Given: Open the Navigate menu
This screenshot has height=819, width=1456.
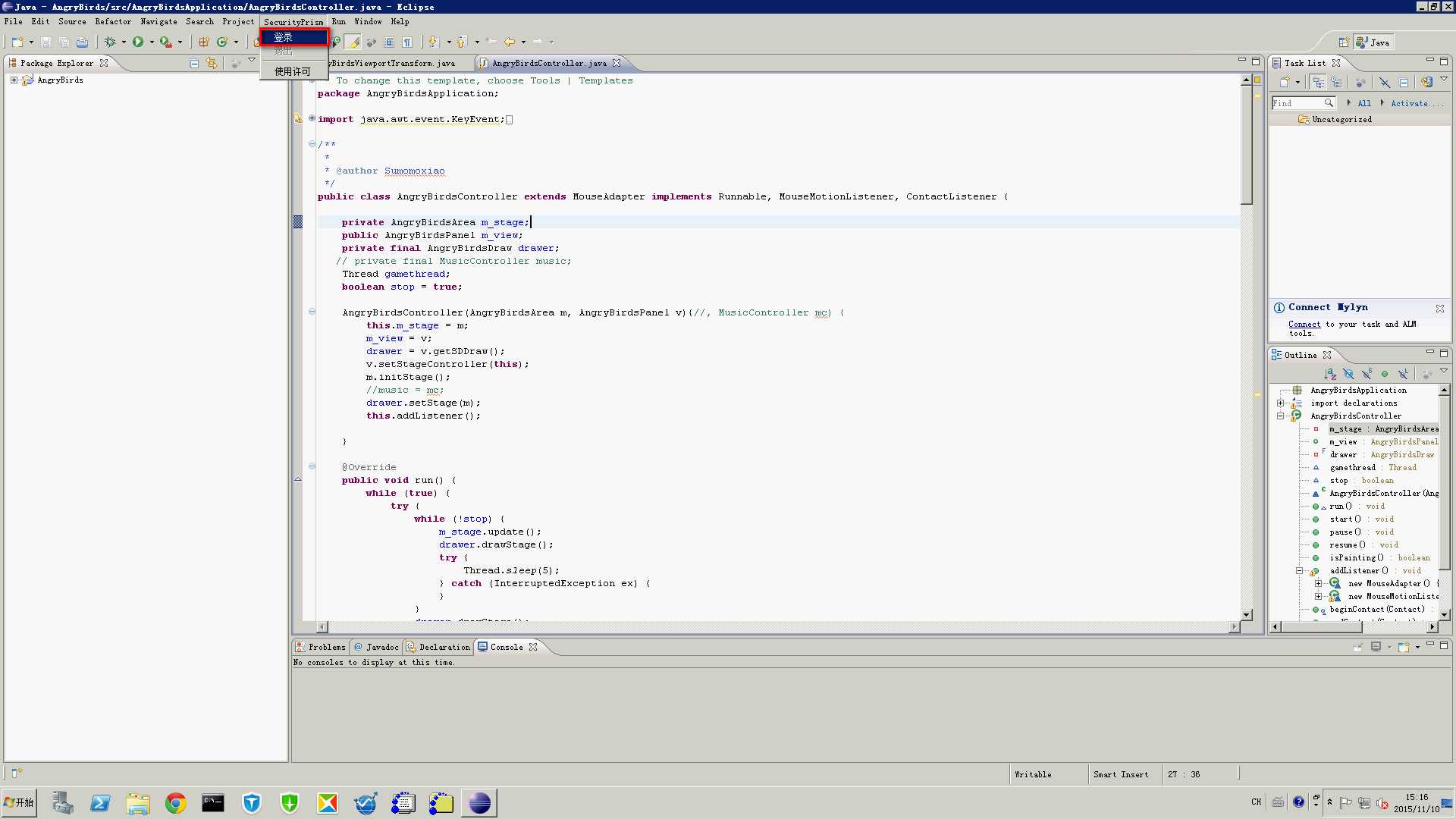Looking at the screenshot, I should pos(158,22).
